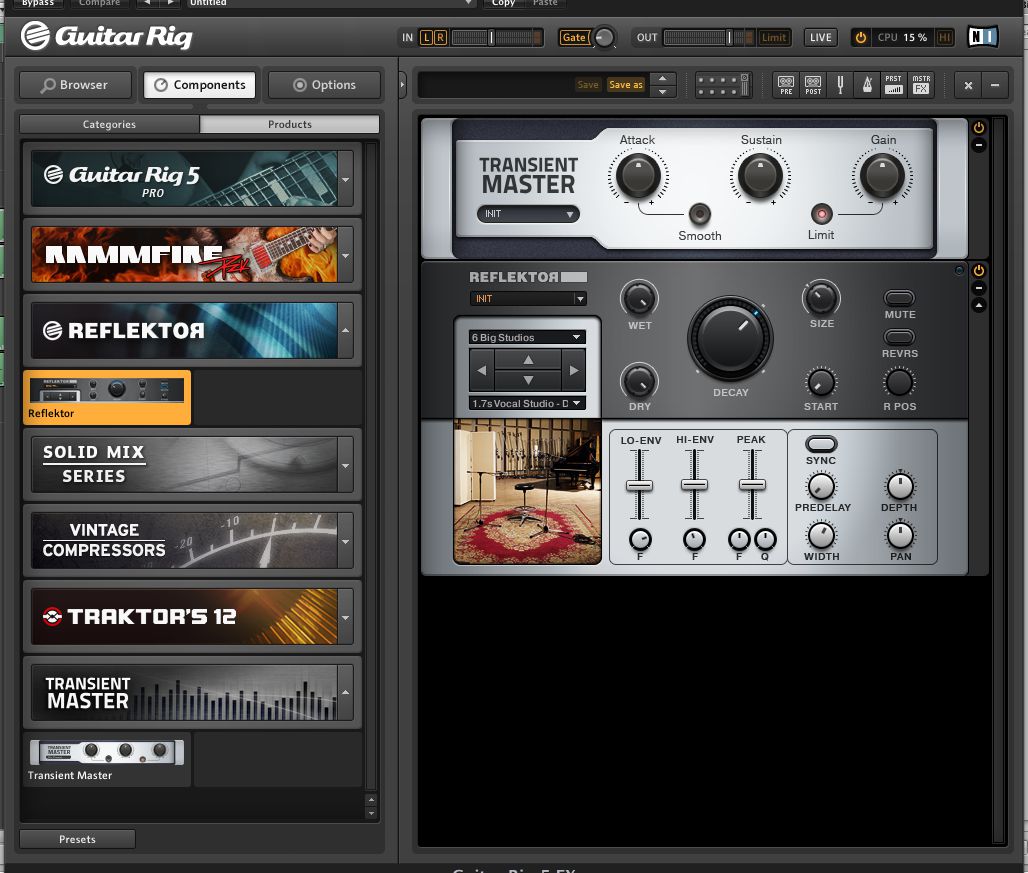Click the Presets button
The image size is (1028, 873).
click(77, 839)
